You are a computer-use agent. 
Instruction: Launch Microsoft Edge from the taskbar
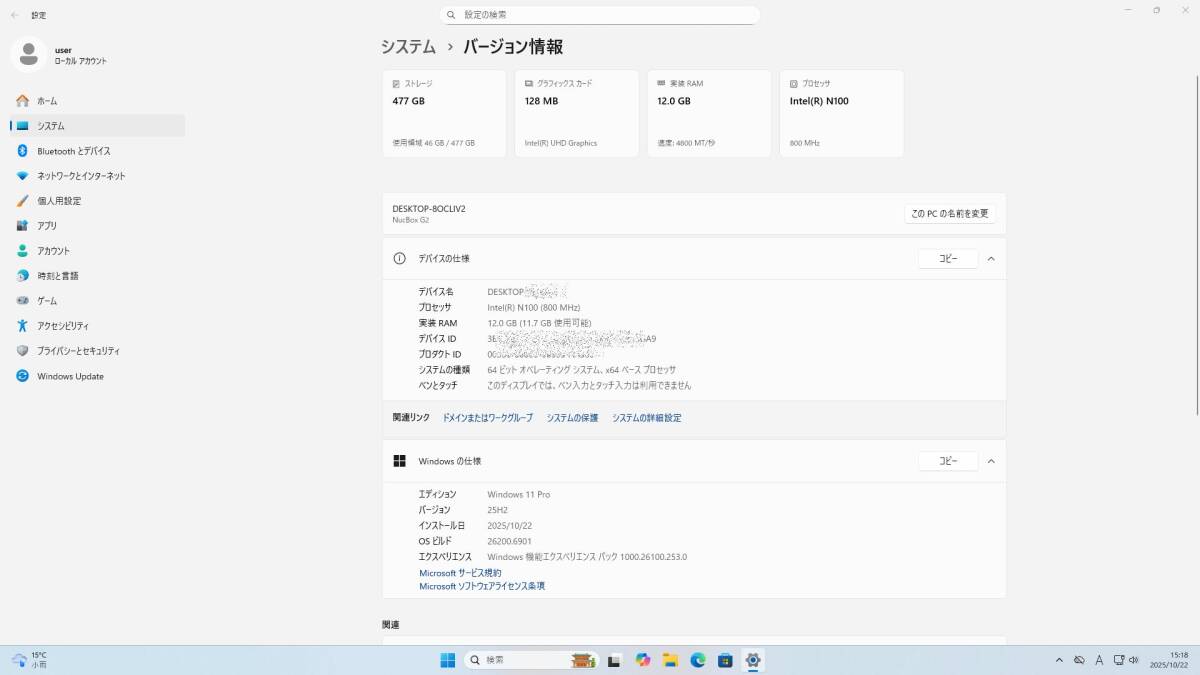[698, 660]
